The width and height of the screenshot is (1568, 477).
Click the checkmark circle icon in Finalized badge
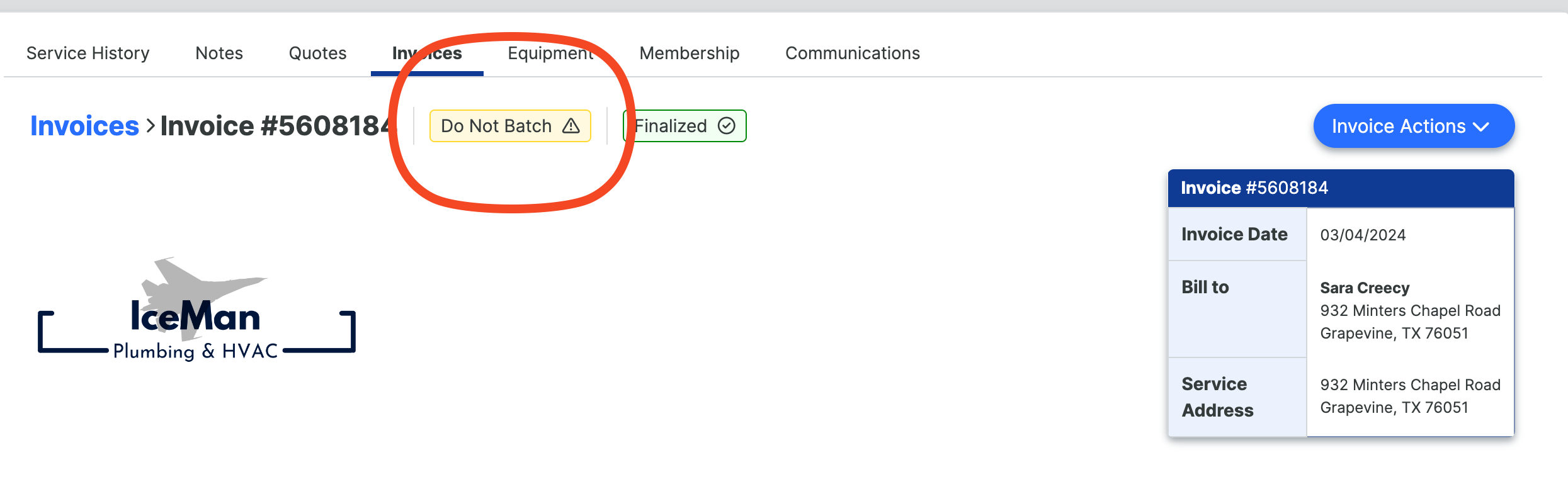point(727,126)
